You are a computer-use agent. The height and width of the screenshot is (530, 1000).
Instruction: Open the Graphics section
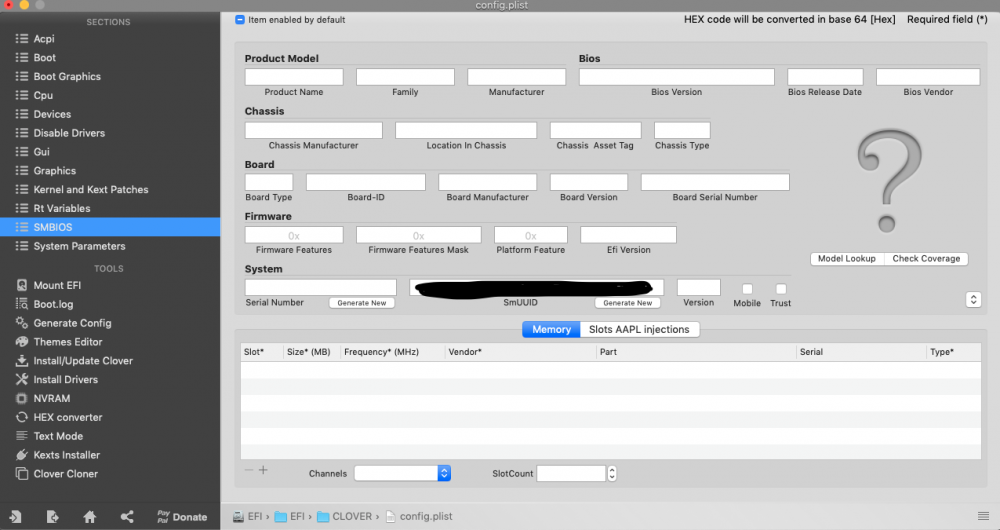[110, 170]
